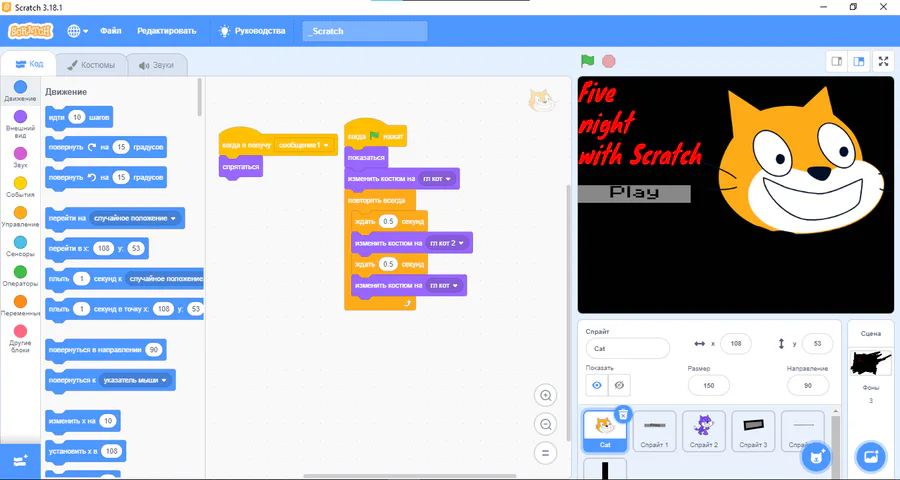The width and height of the screenshot is (900, 480).
Task: Open the language globe menu
Action: [x=77, y=31]
